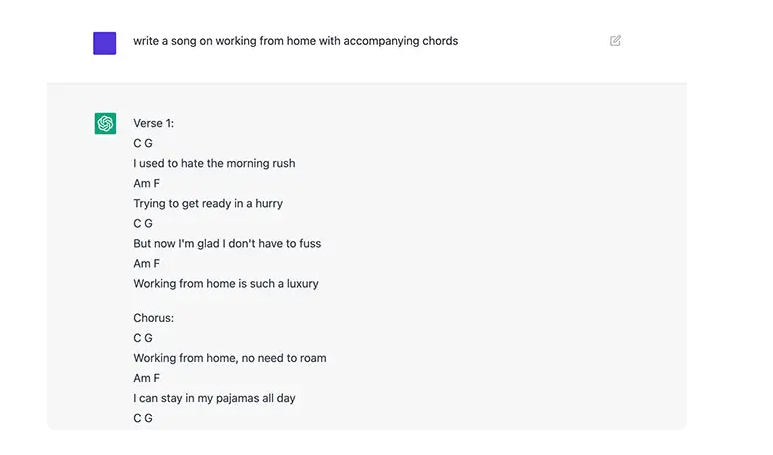The image size is (773, 455).
Task: Click the 'Chorus:' heading text
Action: pos(153,318)
